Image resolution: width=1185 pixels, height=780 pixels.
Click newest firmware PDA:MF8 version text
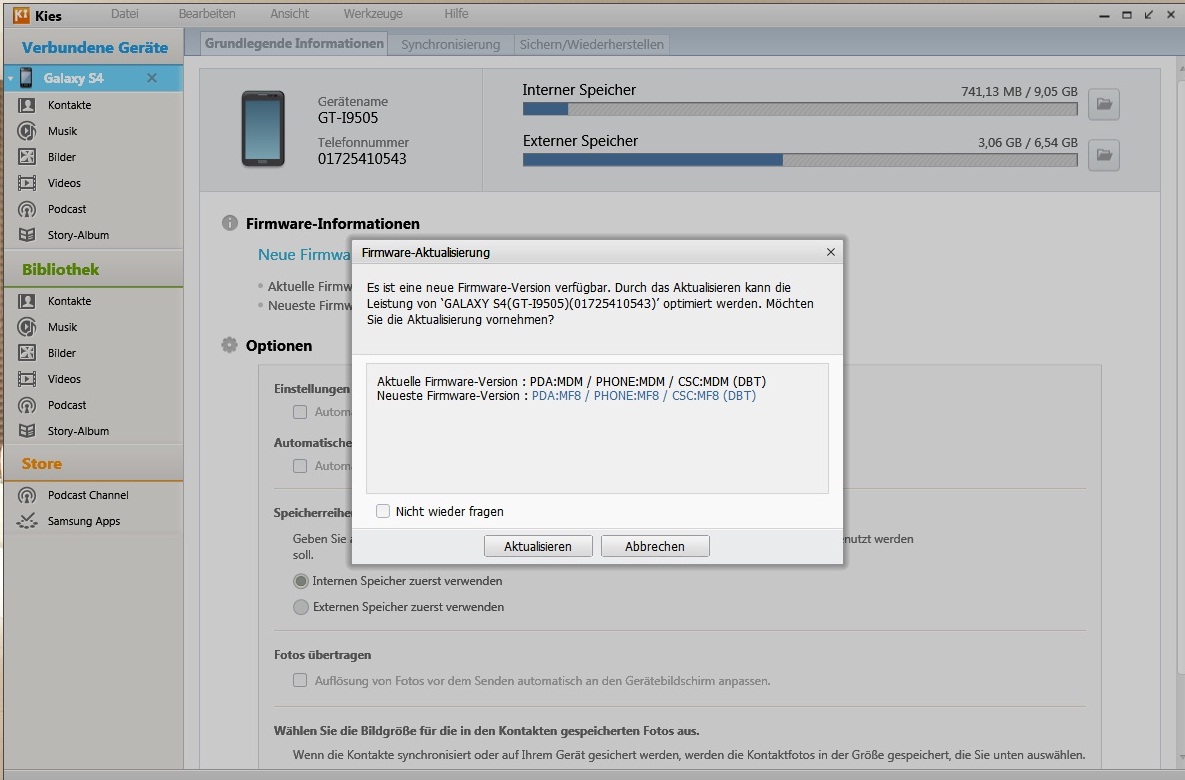[644, 395]
